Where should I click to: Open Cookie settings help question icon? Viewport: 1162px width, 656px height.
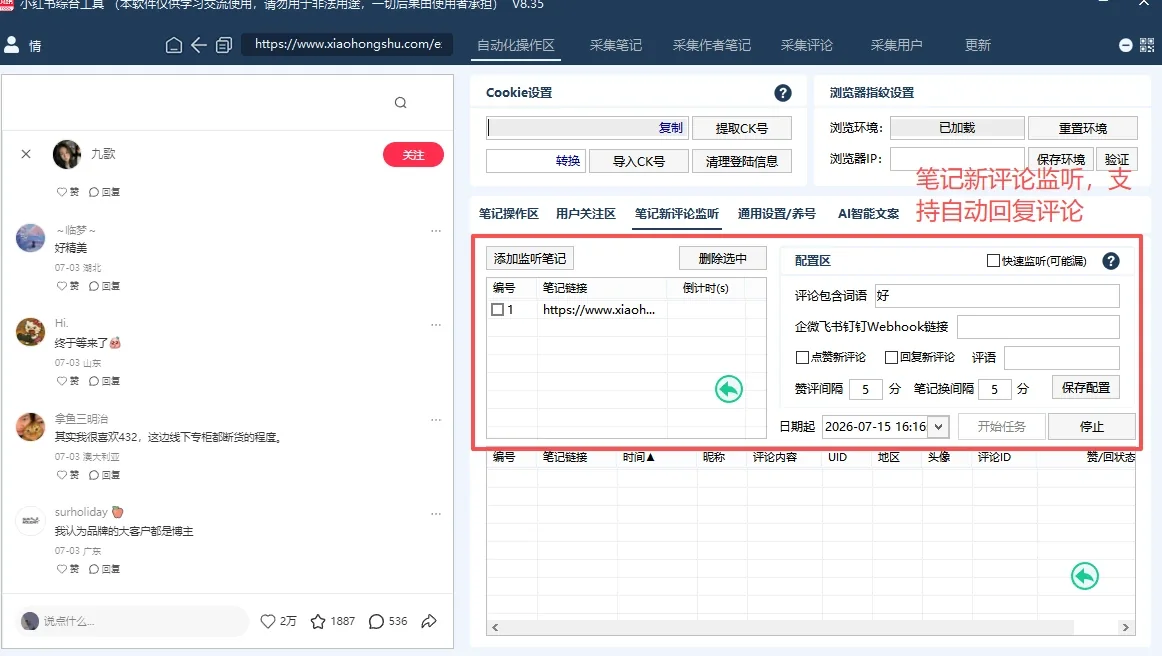[783, 93]
